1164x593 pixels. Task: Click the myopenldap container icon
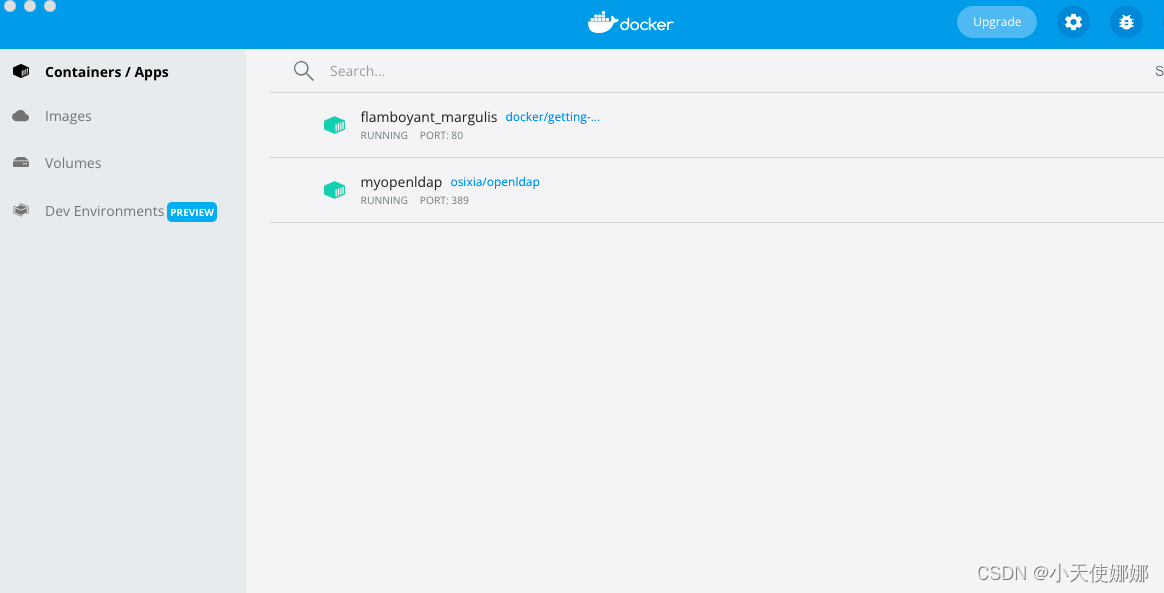(335, 190)
